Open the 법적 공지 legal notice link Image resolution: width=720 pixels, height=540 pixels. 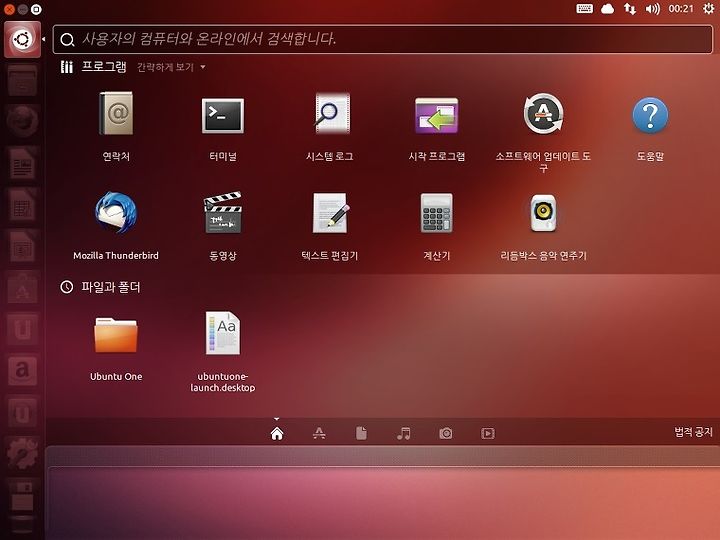click(x=693, y=432)
